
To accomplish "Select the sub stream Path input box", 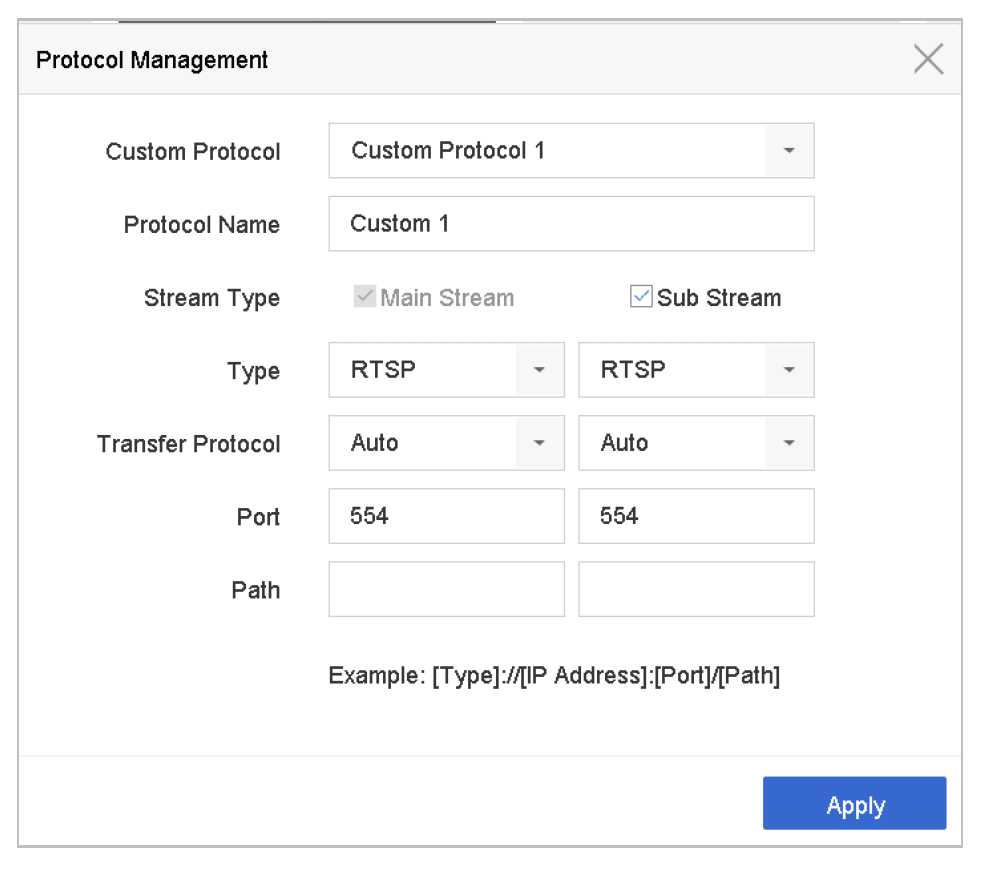I will [696, 589].
